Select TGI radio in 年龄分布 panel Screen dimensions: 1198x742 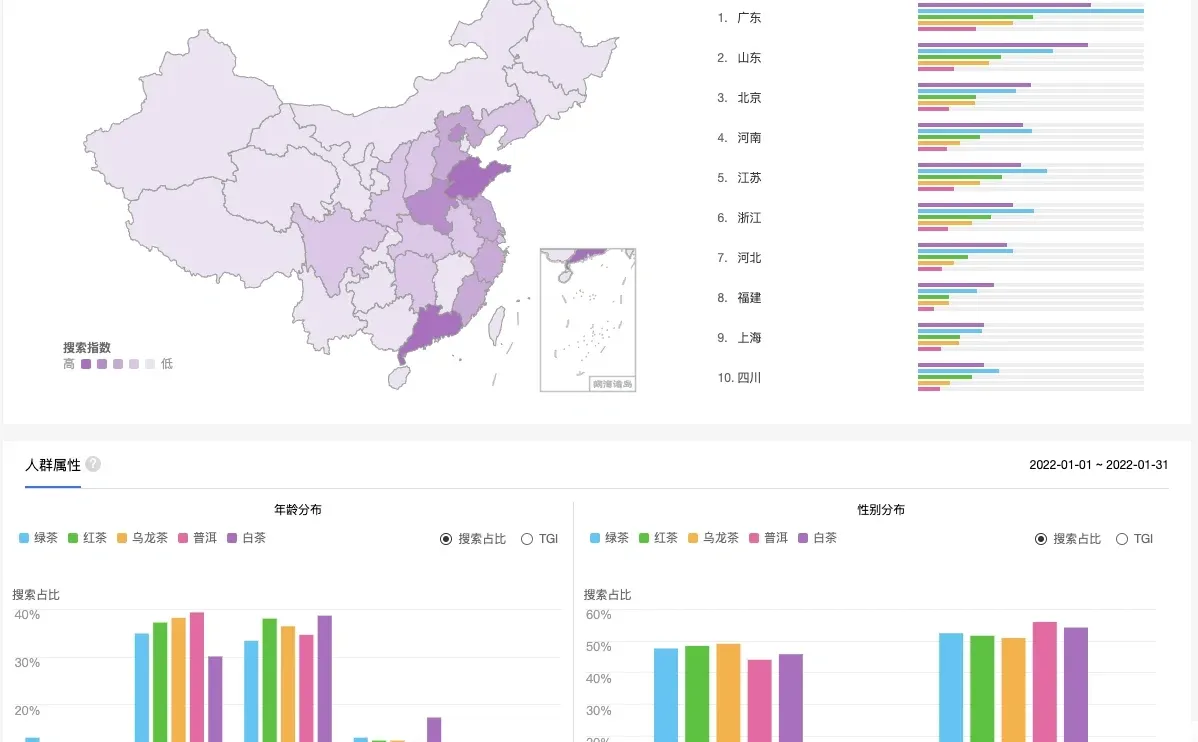tap(526, 539)
